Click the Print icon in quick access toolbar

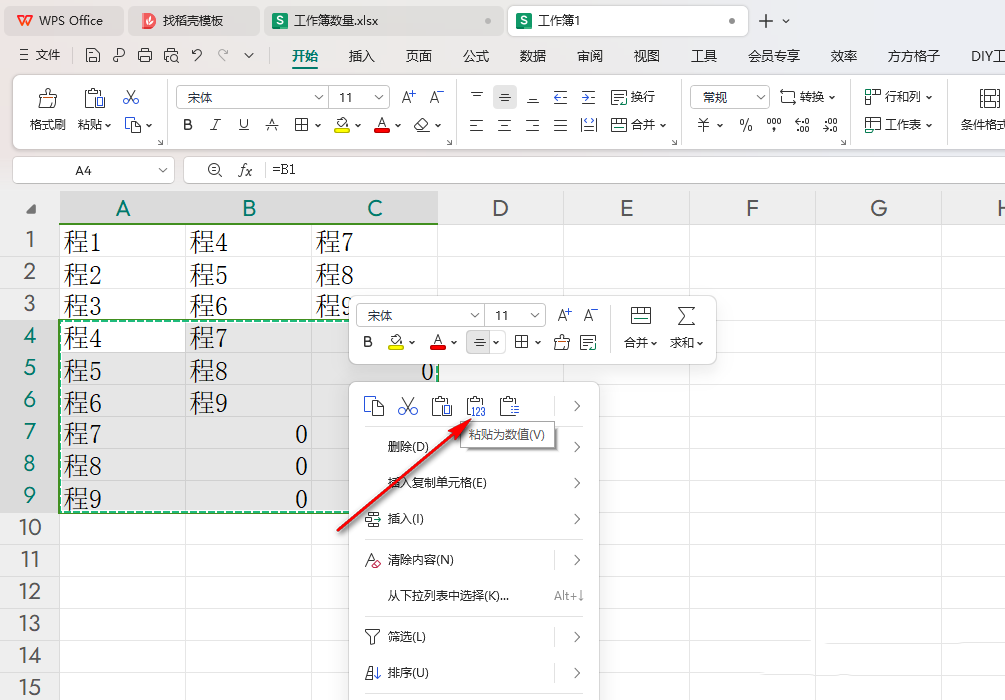(145, 56)
